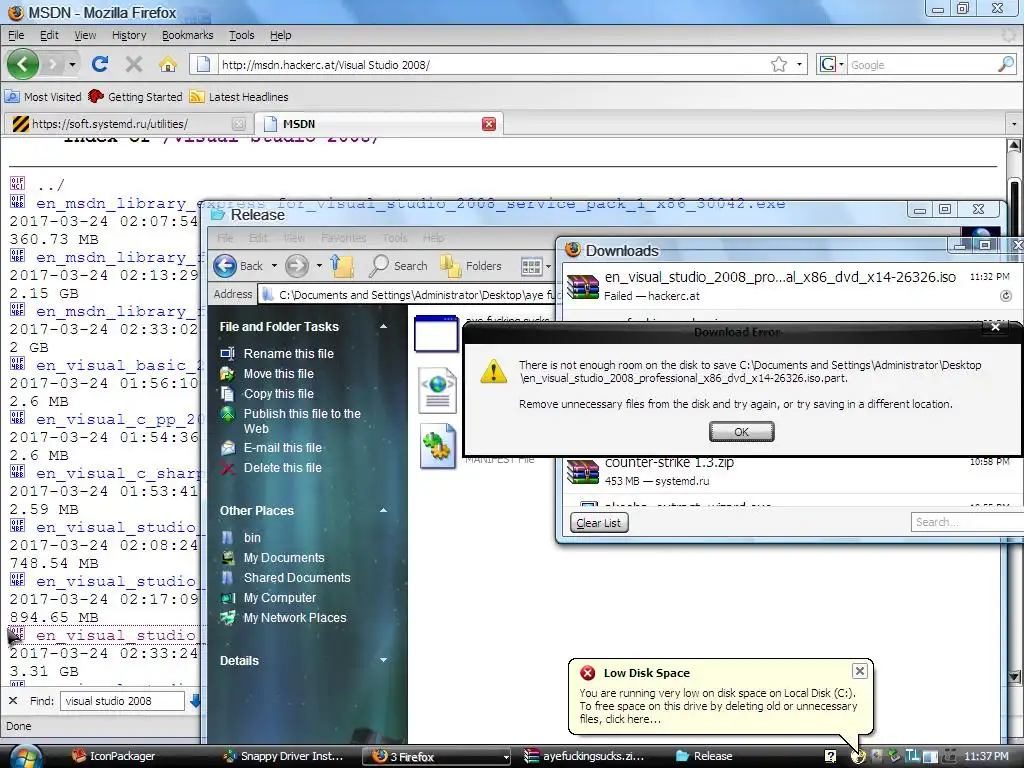The height and width of the screenshot is (768, 1024).
Task: Open Firefox Tools menu
Action: pos(241,35)
